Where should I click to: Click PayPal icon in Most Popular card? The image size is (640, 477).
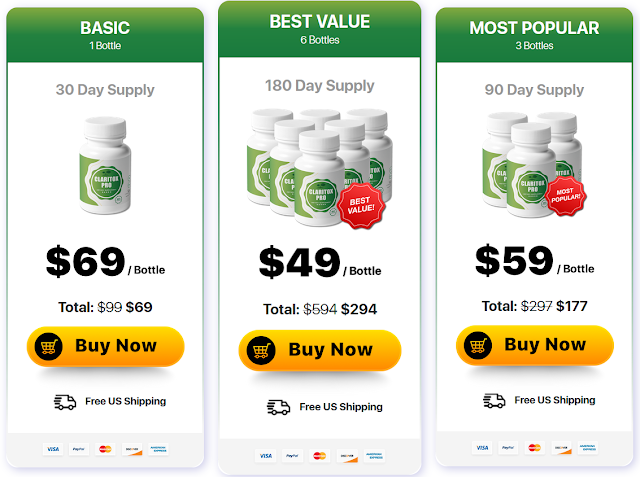508,448
